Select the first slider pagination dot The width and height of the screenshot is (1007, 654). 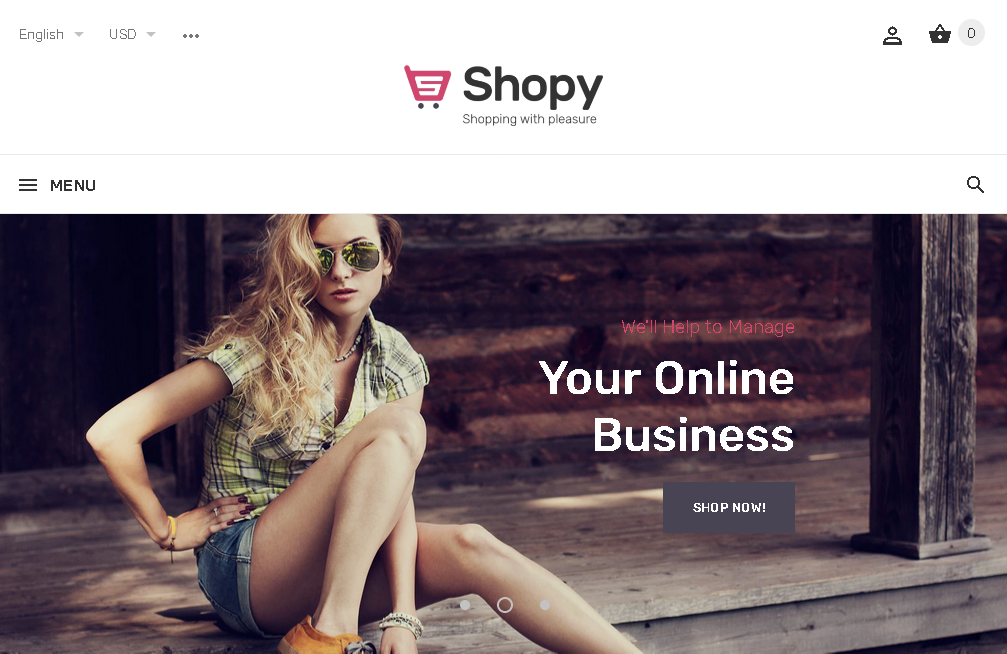[x=465, y=605]
